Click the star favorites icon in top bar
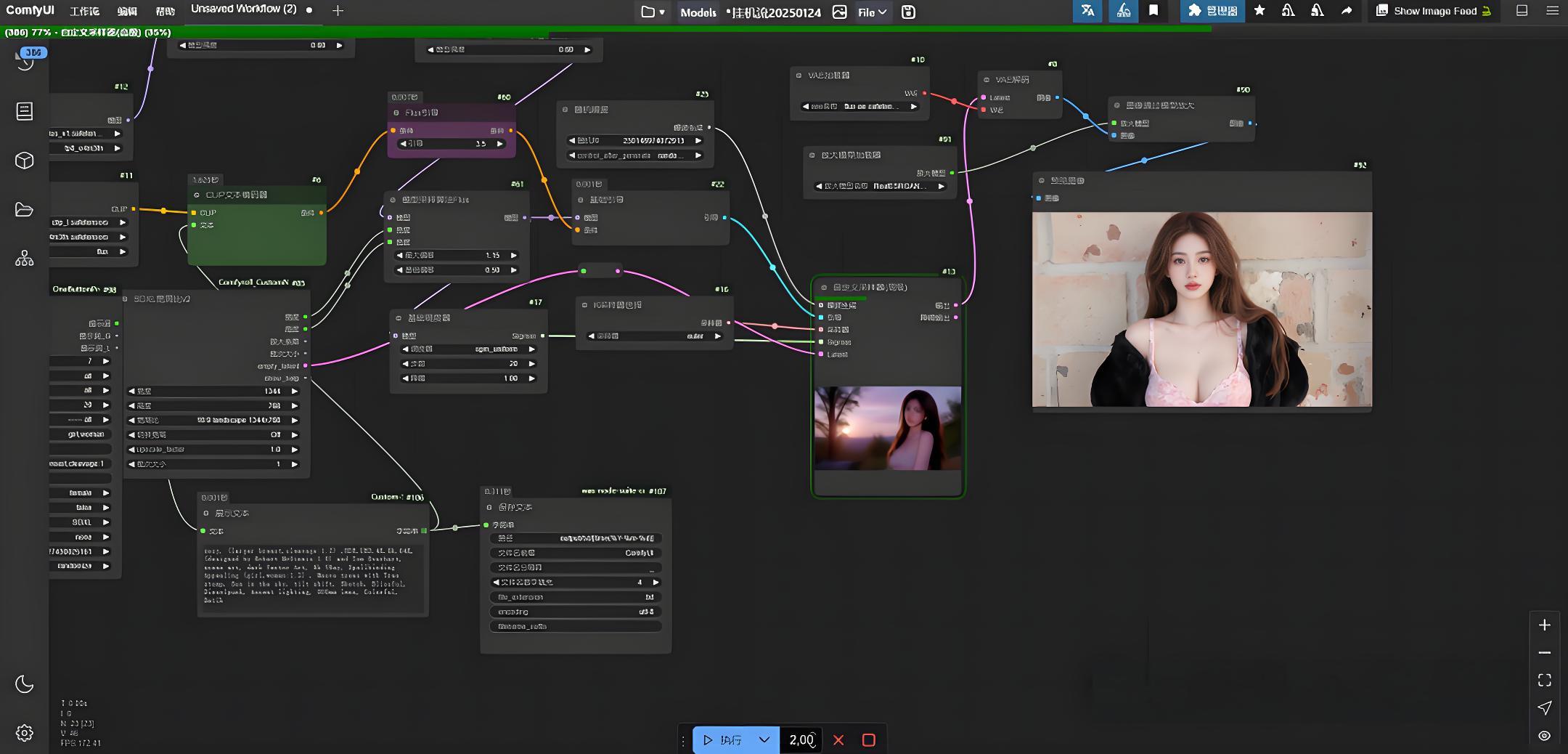This screenshot has height=754, width=1568. [1259, 11]
